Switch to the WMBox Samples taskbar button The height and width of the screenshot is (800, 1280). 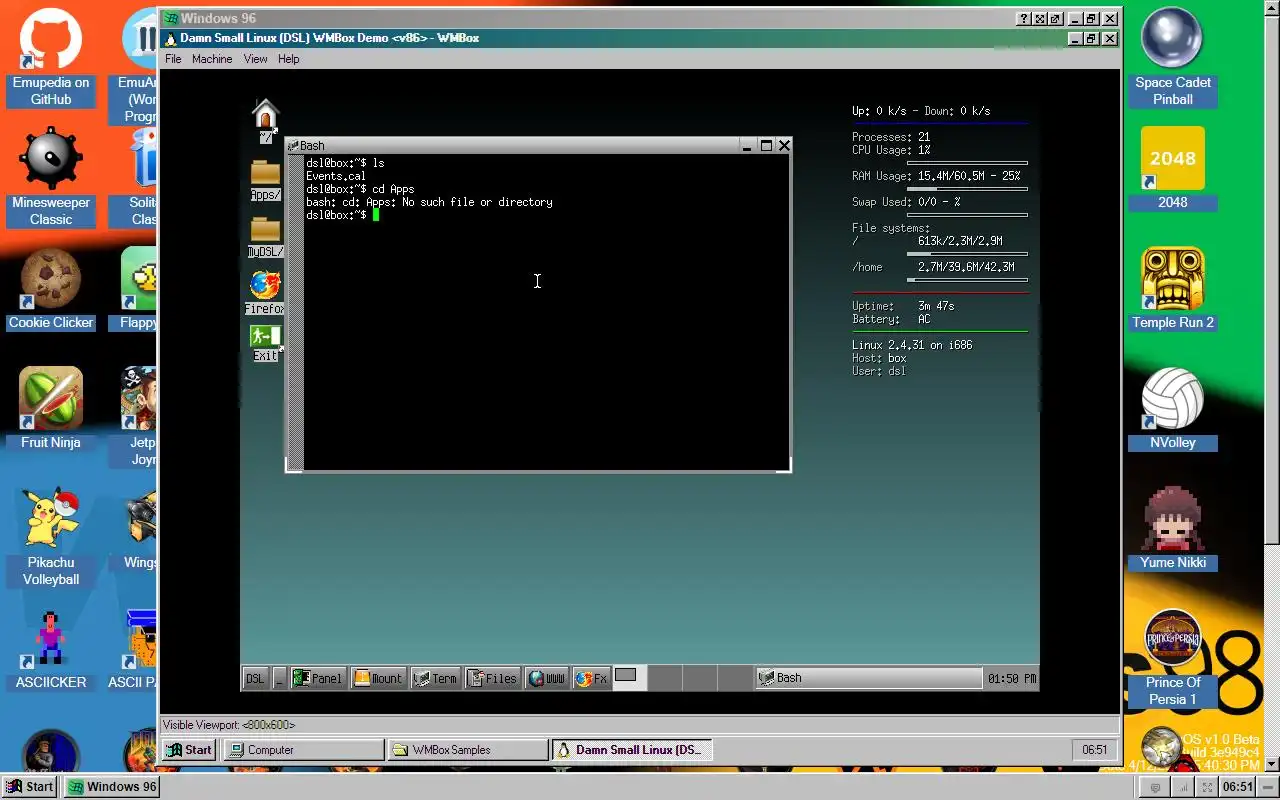point(468,750)
